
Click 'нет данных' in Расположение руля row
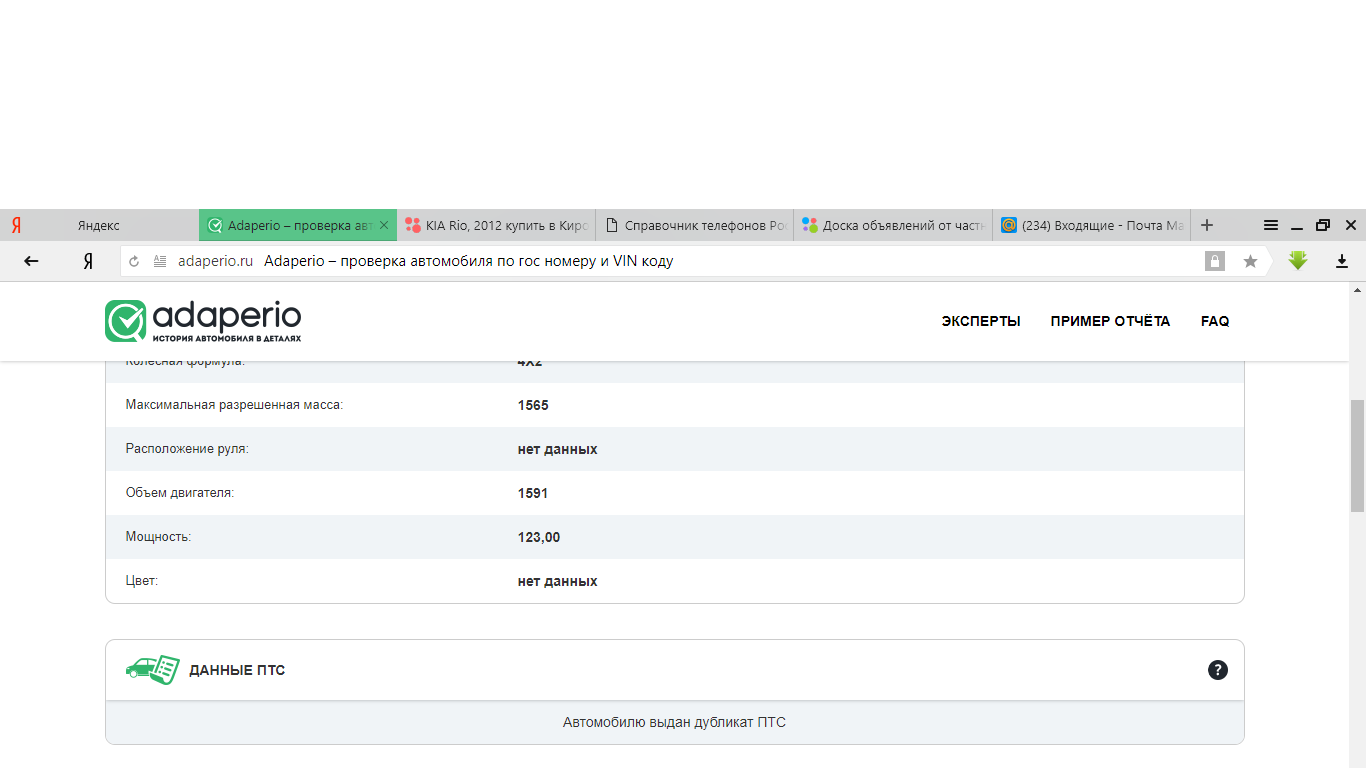coord(557,449)
